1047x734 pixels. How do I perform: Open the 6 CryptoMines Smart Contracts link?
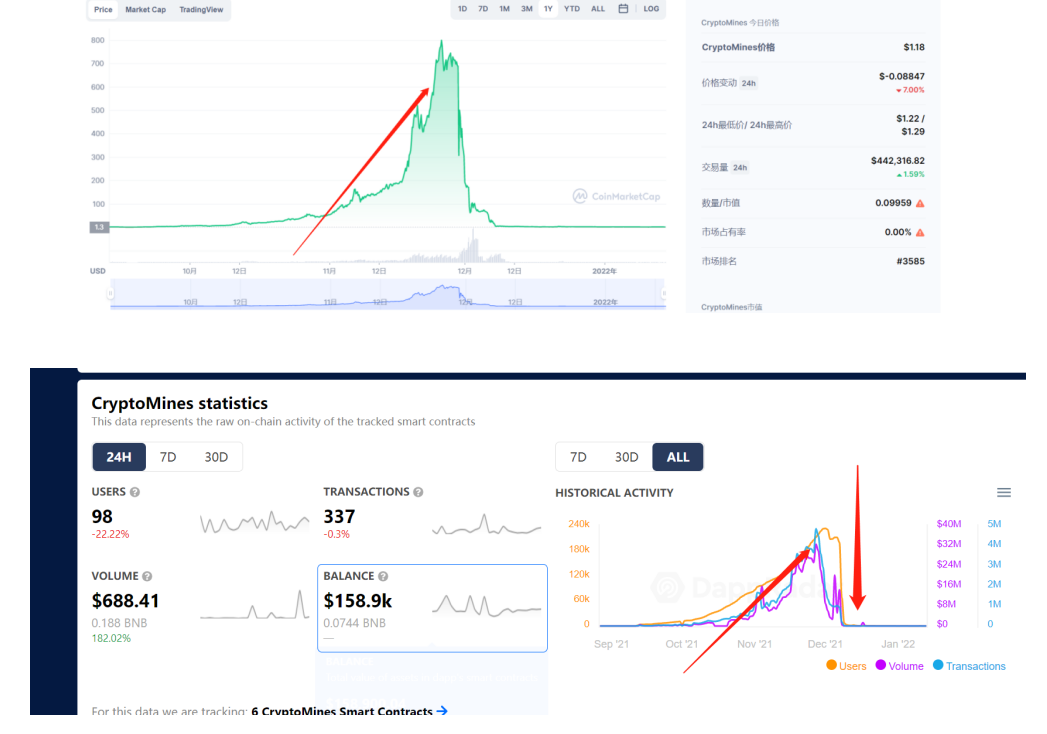click(x=342, y=711)
